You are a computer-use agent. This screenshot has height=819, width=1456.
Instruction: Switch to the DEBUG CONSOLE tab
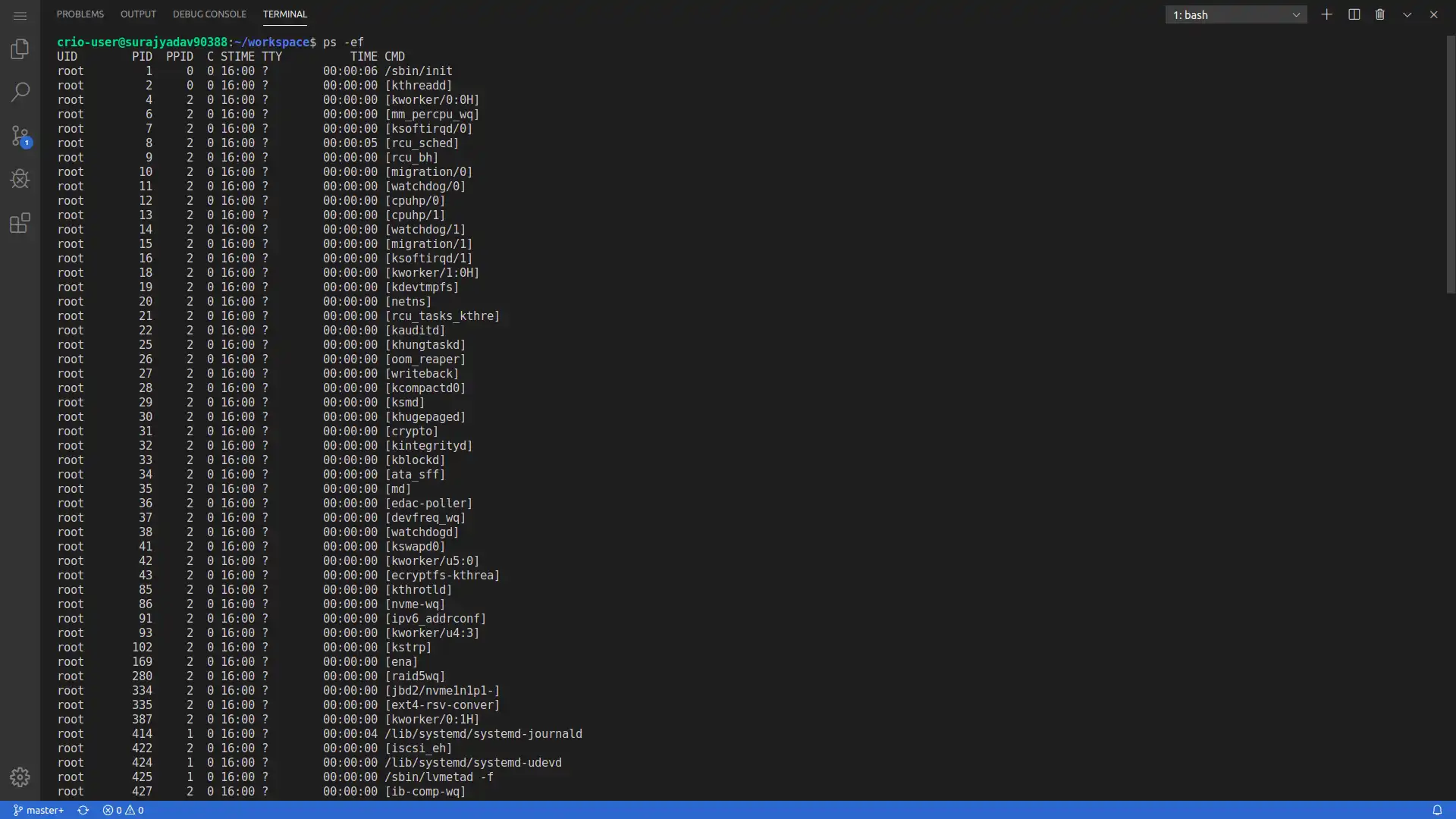click(209, 14)
